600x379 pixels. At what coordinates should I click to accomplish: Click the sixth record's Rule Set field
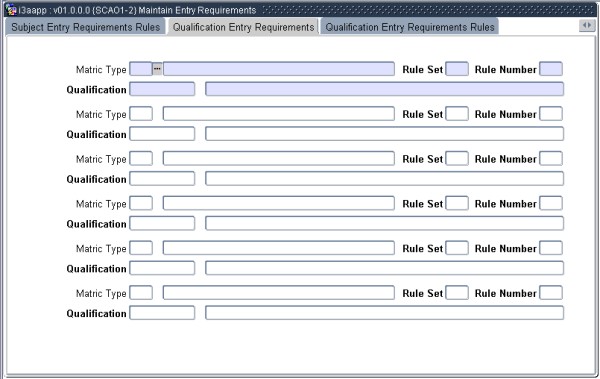[457, 293]
